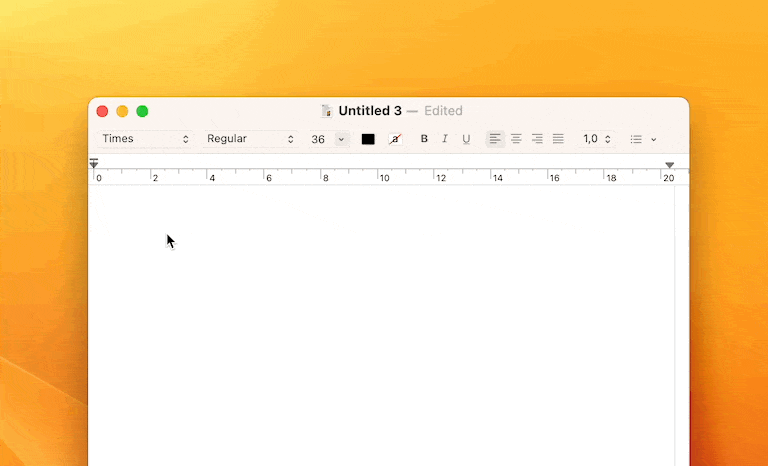768x466 pixels.
Task: Align text to the left
Action: 495,139
